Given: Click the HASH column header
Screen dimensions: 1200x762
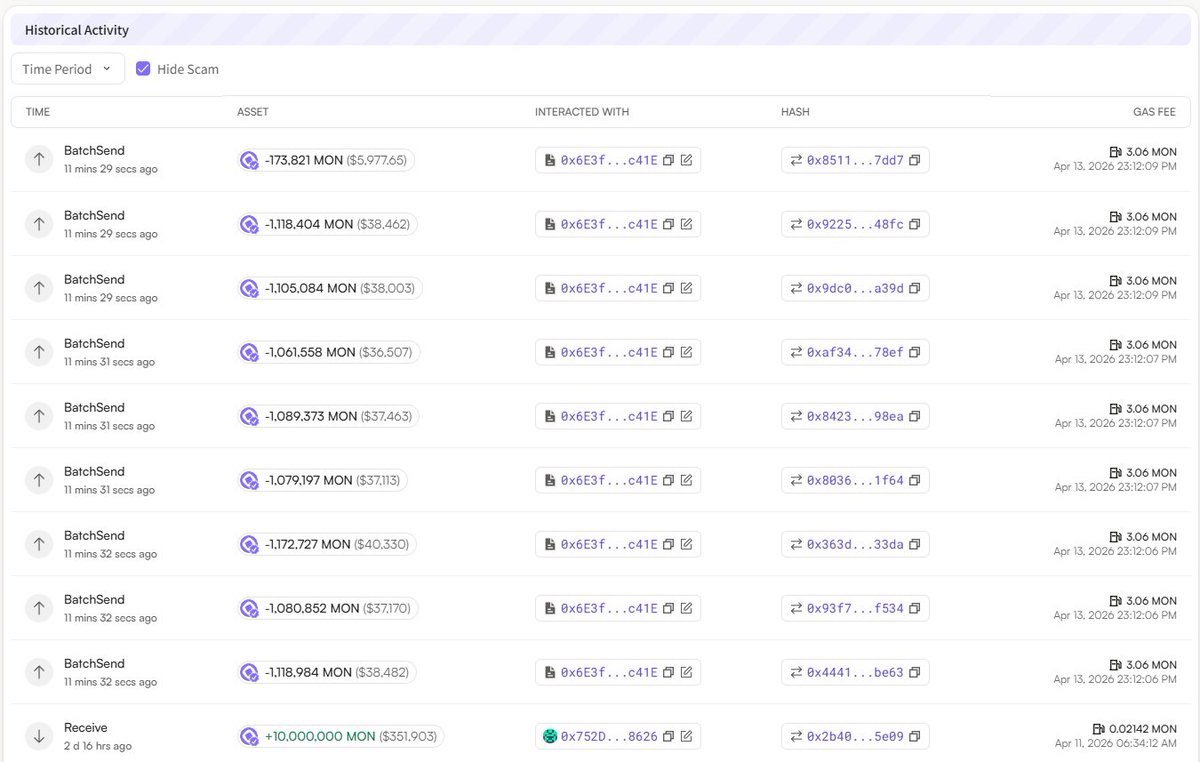Looking at the screenshot, I should tap(795, 112).
